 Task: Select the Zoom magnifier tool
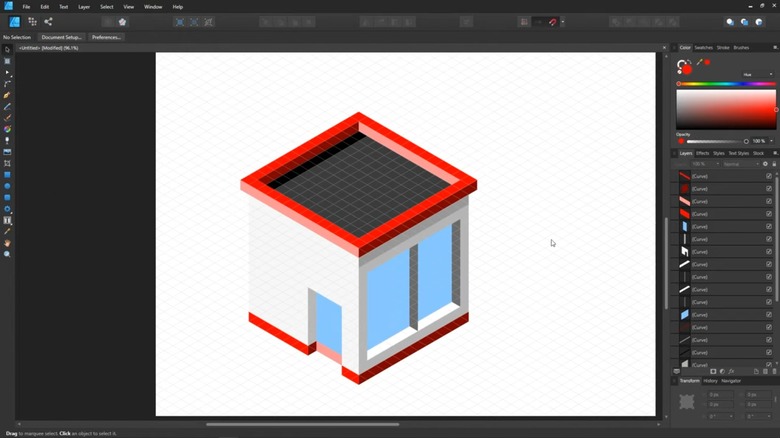pyautogui.click(x=7, y=254)
